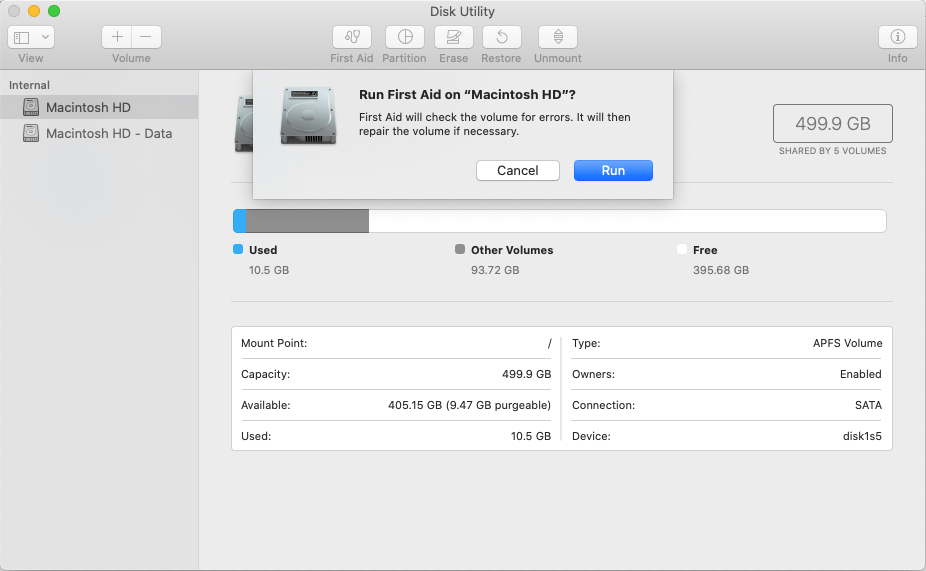Click the 'Internal' sidebar heading
Screen dimensions: 926x571
[x=29, y=85]
